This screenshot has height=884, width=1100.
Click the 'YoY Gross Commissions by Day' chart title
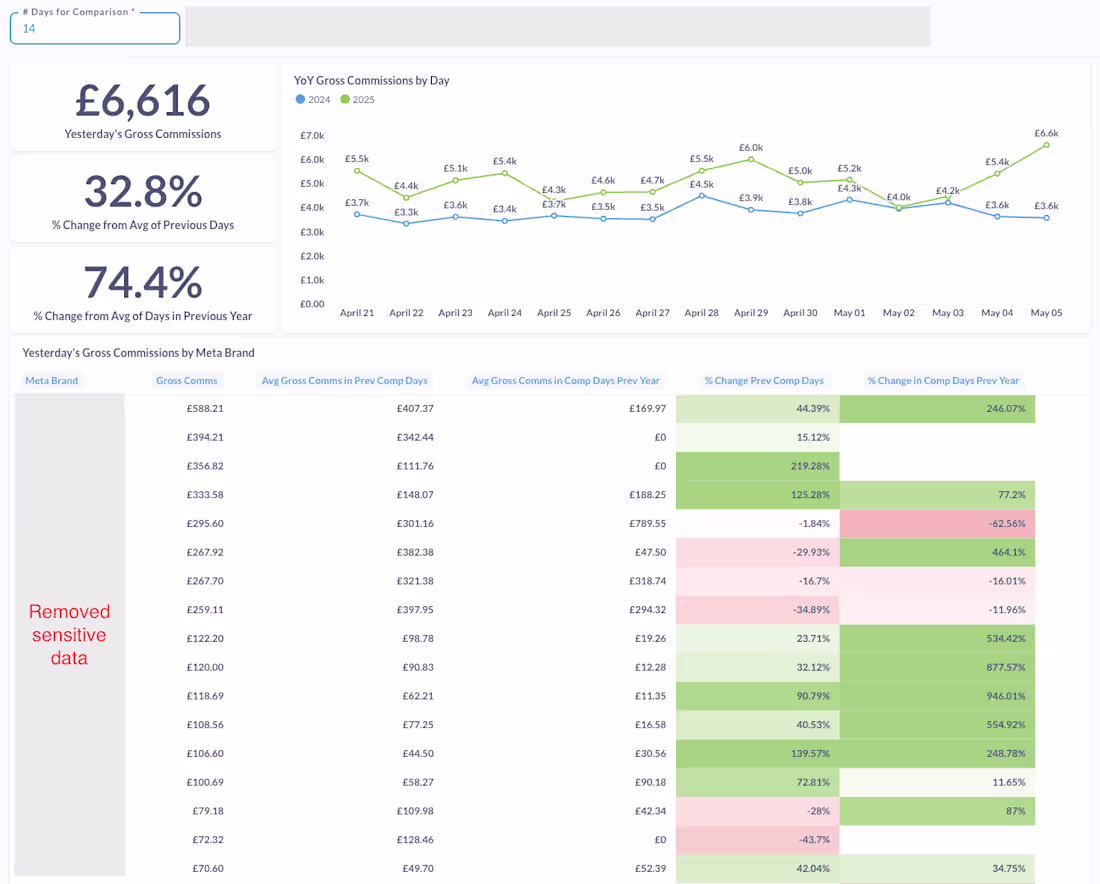(x=371, y=80)
